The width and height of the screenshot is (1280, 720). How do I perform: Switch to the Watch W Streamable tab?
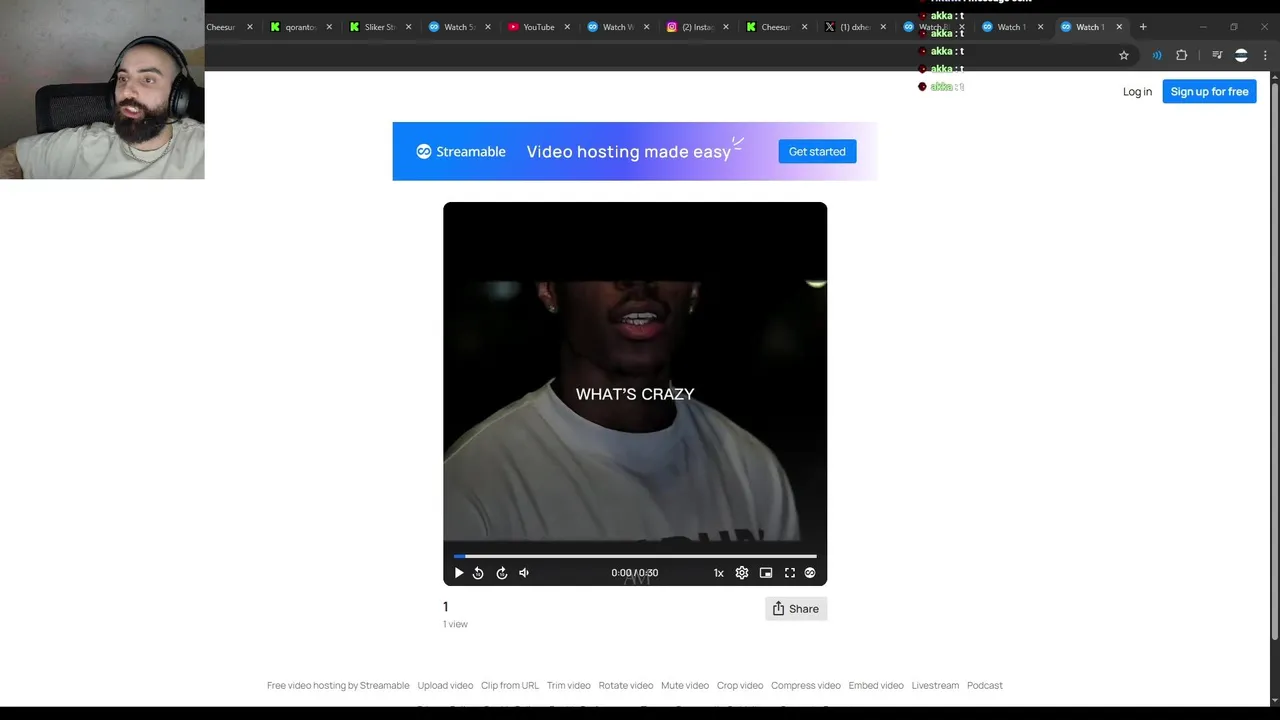click(x=617, y=27)
